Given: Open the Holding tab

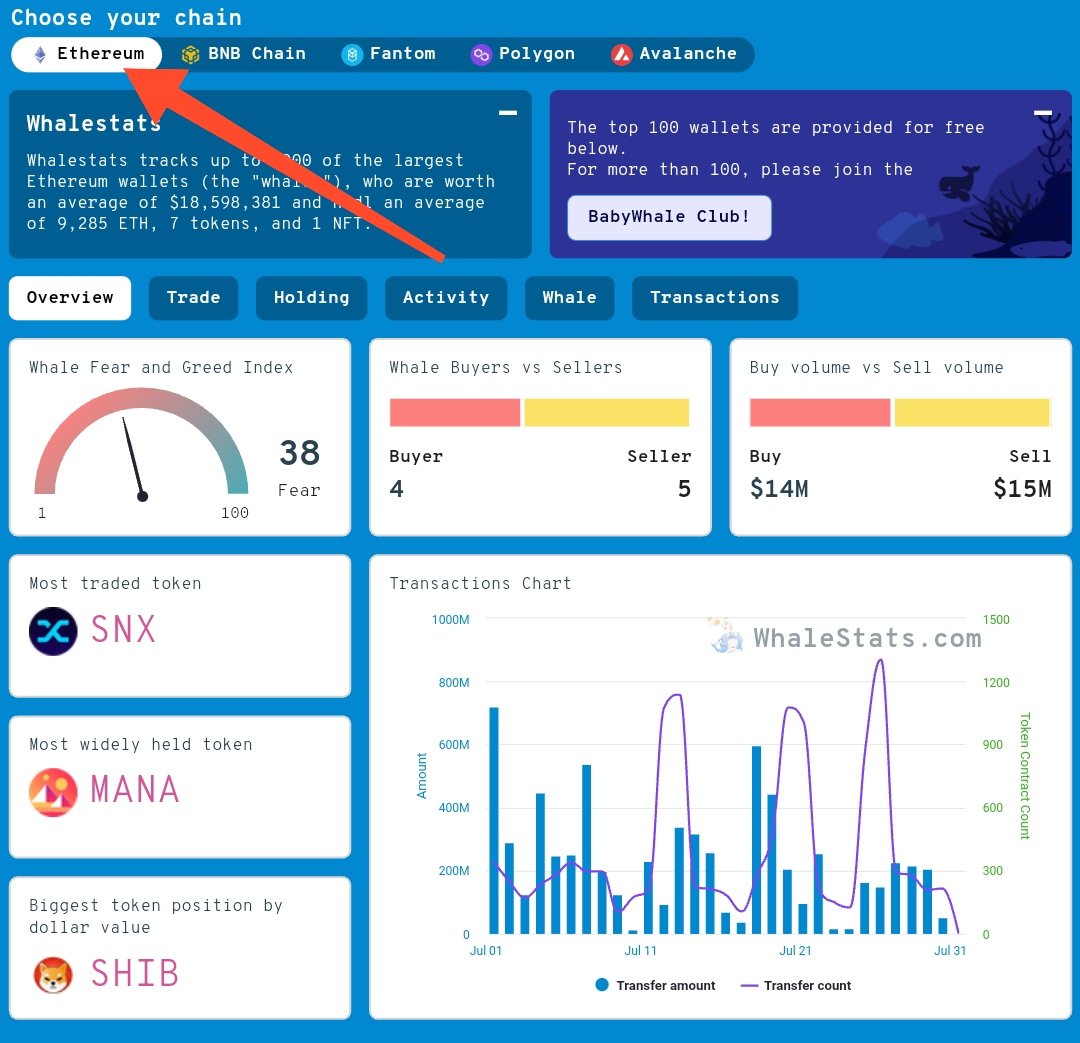Looking at the screenshot, I should coord(311,298).
